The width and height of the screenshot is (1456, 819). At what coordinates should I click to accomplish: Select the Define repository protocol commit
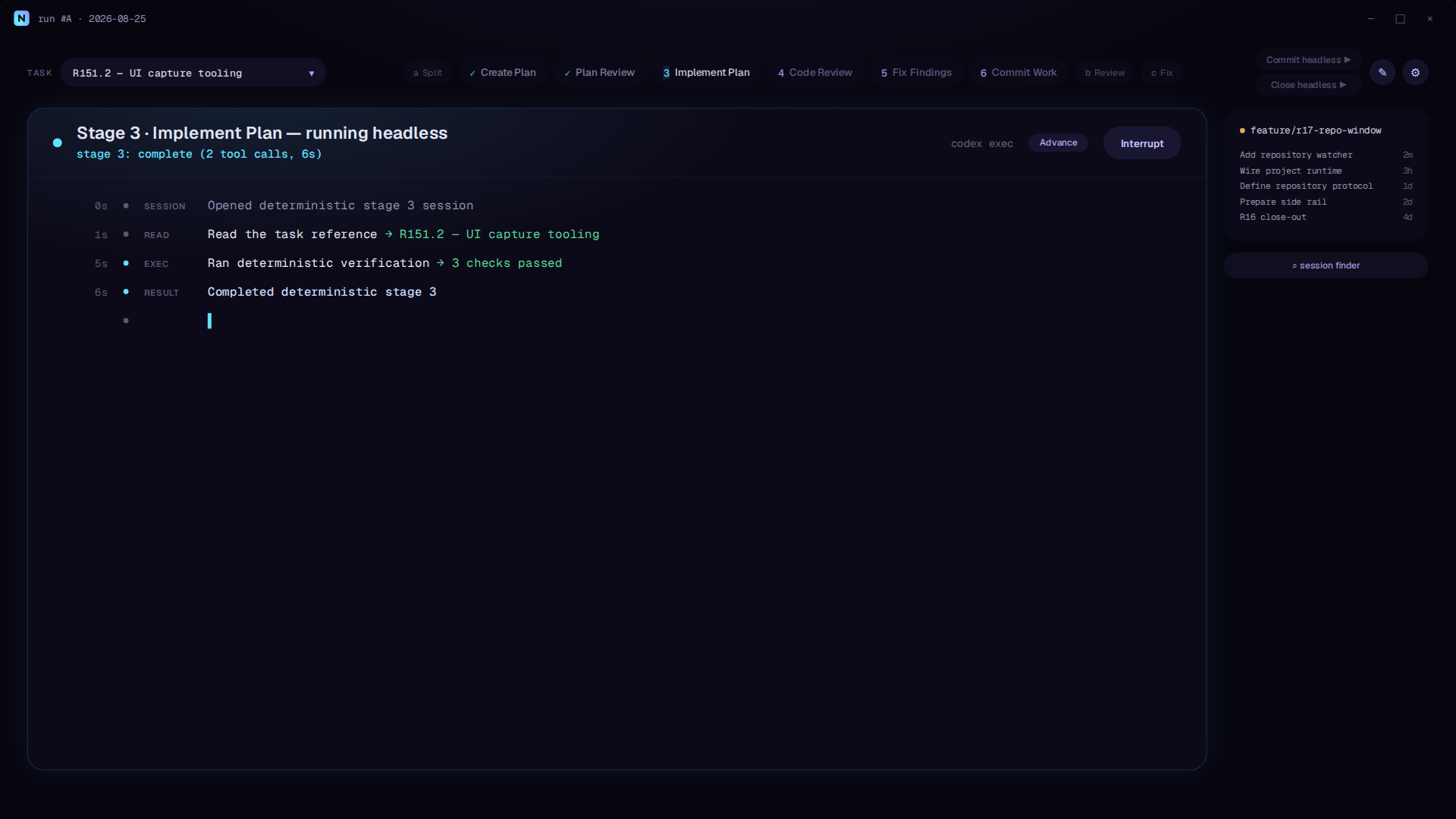pyautogui.click(x=1326, y=186)
